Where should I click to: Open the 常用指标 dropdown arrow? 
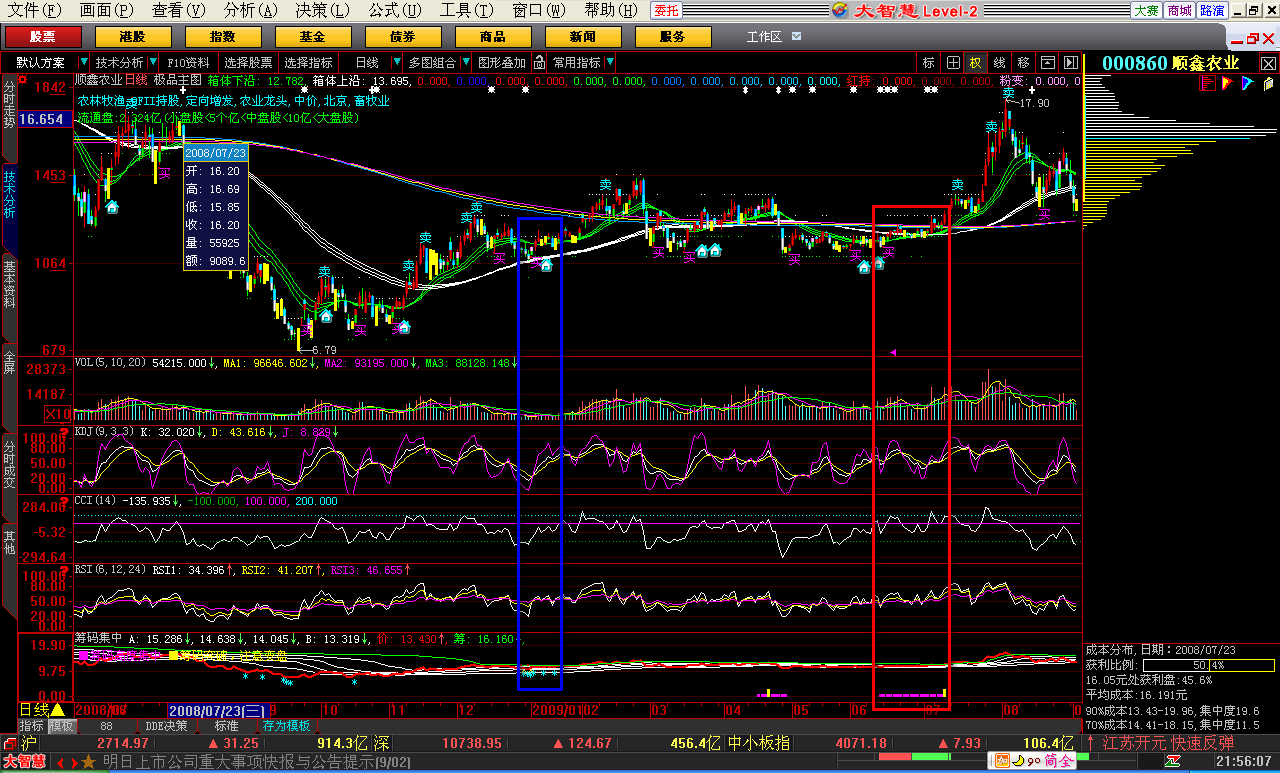point(610,62)
